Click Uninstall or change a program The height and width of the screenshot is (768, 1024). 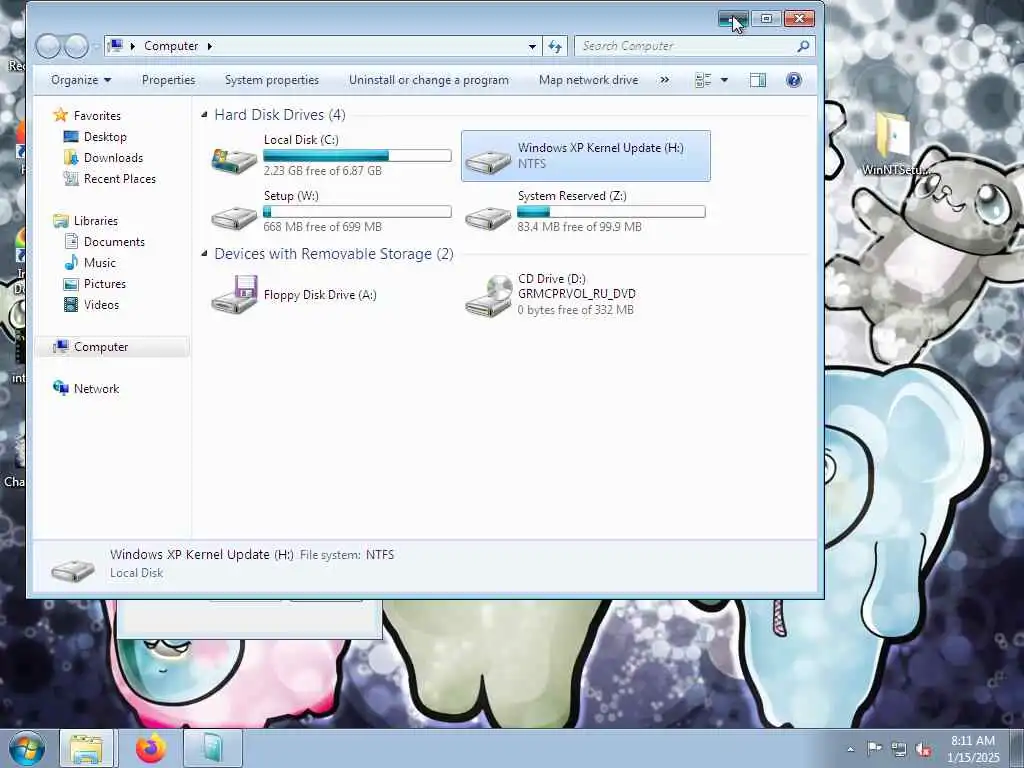click(x=428, y=80)
